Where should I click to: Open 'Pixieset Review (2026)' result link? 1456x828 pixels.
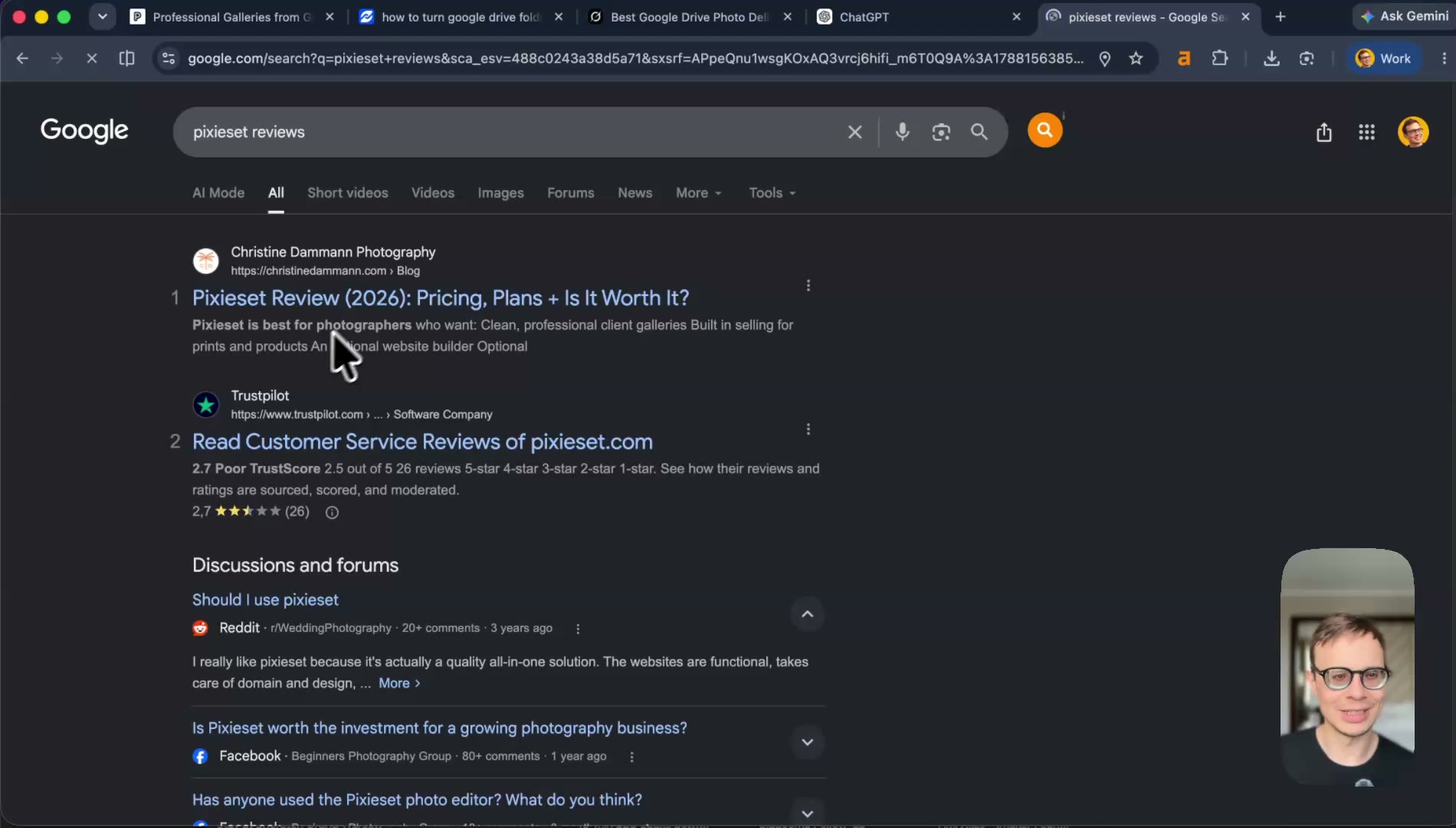[441, 298]
